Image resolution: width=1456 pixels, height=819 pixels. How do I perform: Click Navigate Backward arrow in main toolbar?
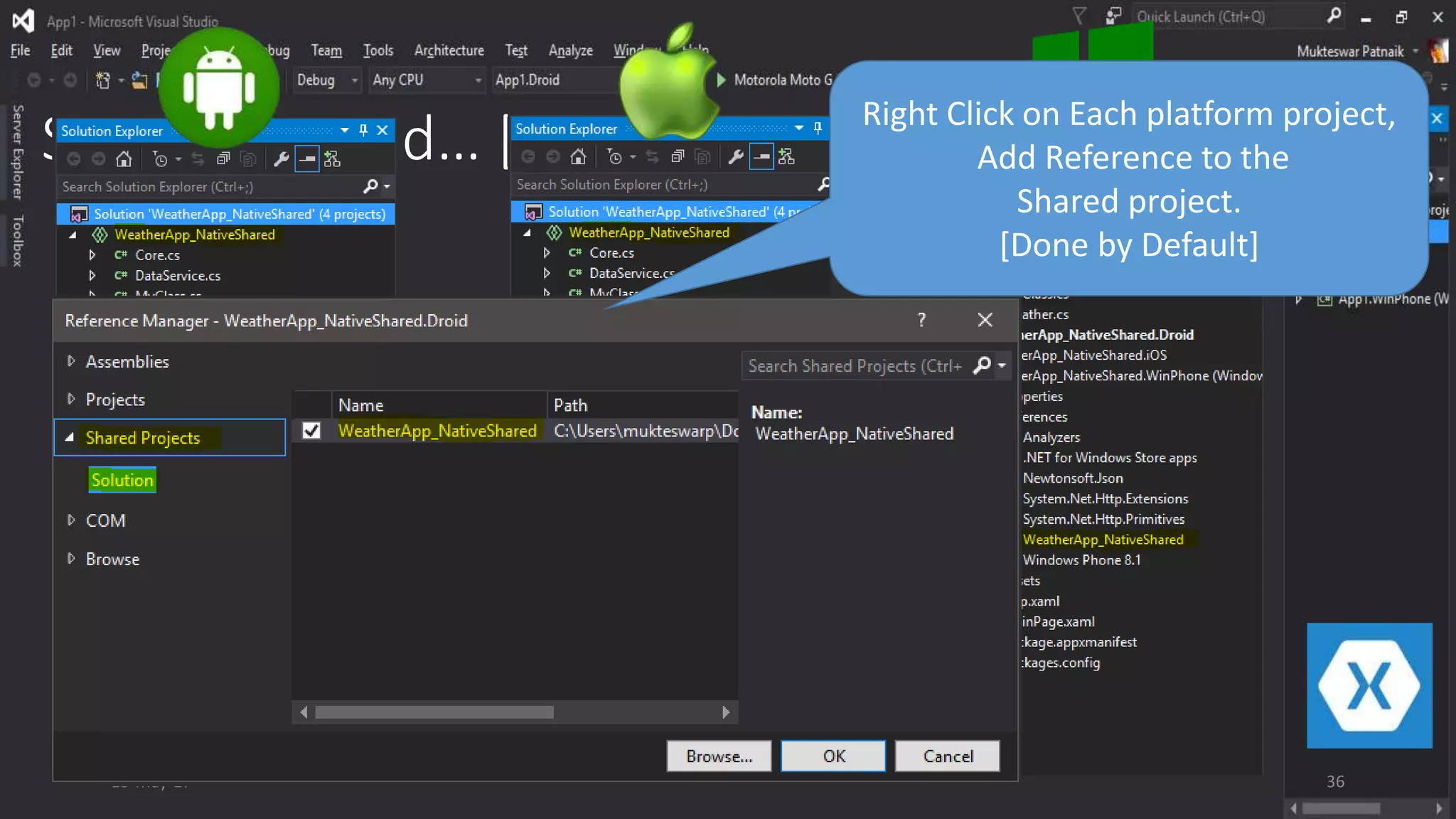pos(33,80)
